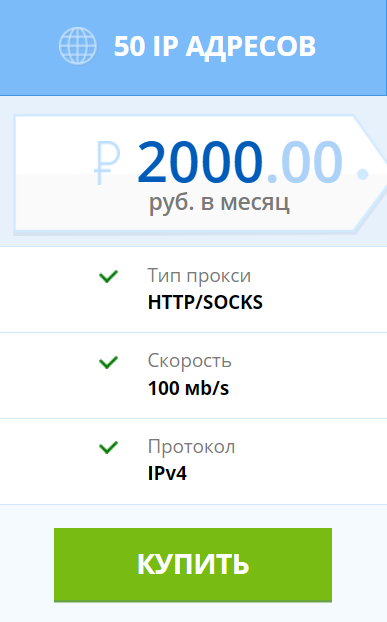
Task: Click the blue plan header banner
Action: 194,48
